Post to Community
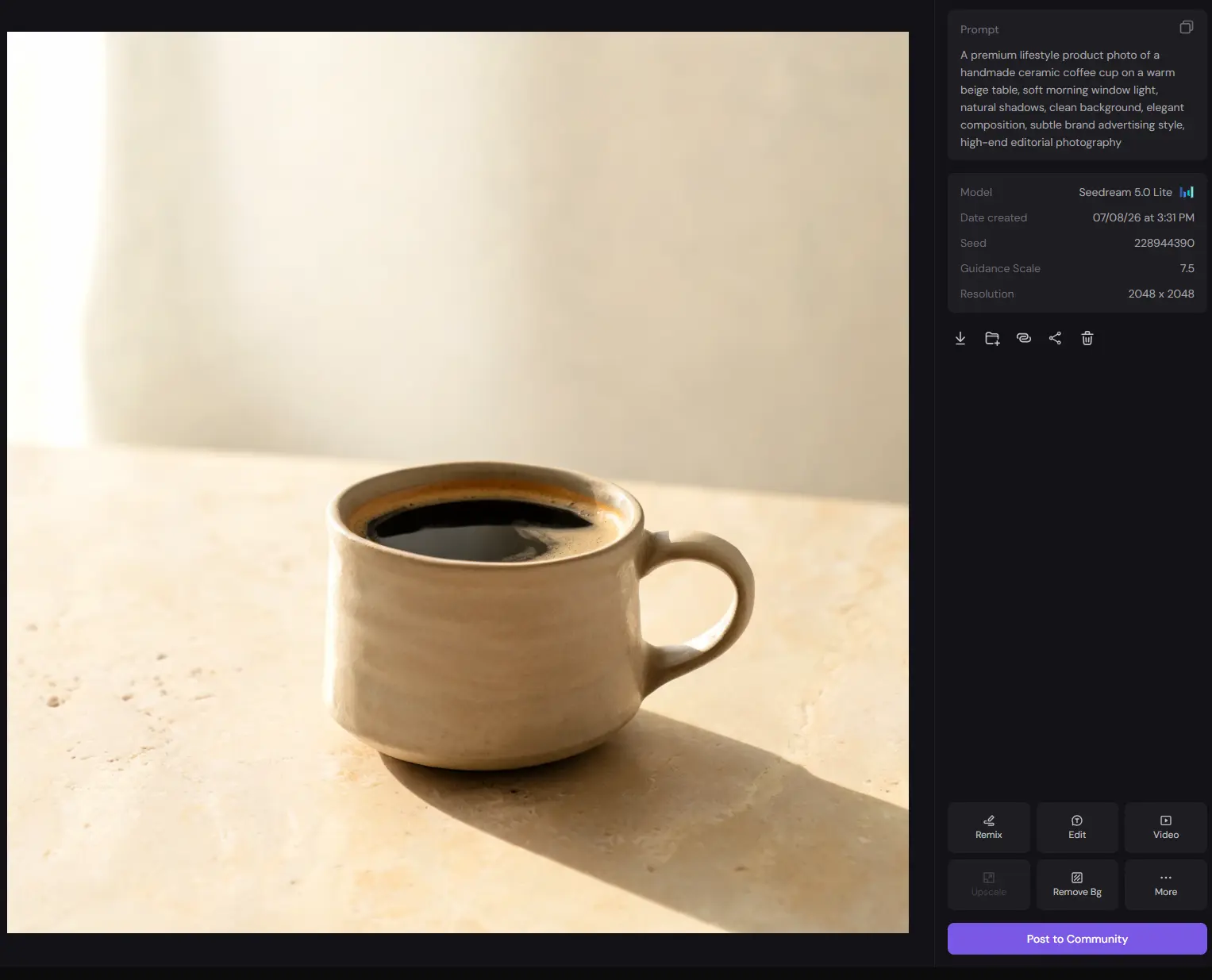This screenshot has width=1212, height=980. [x=1077, y=939]
